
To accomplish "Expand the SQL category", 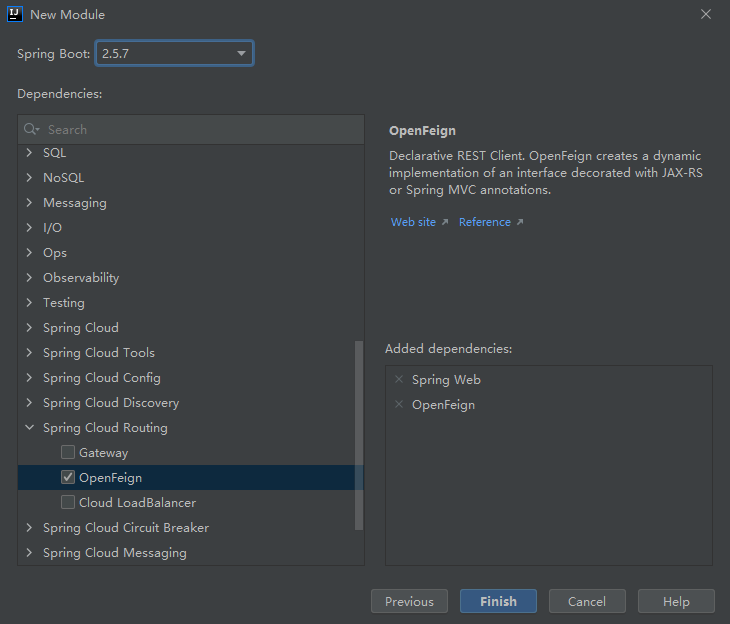I will (x=29, y=152).
